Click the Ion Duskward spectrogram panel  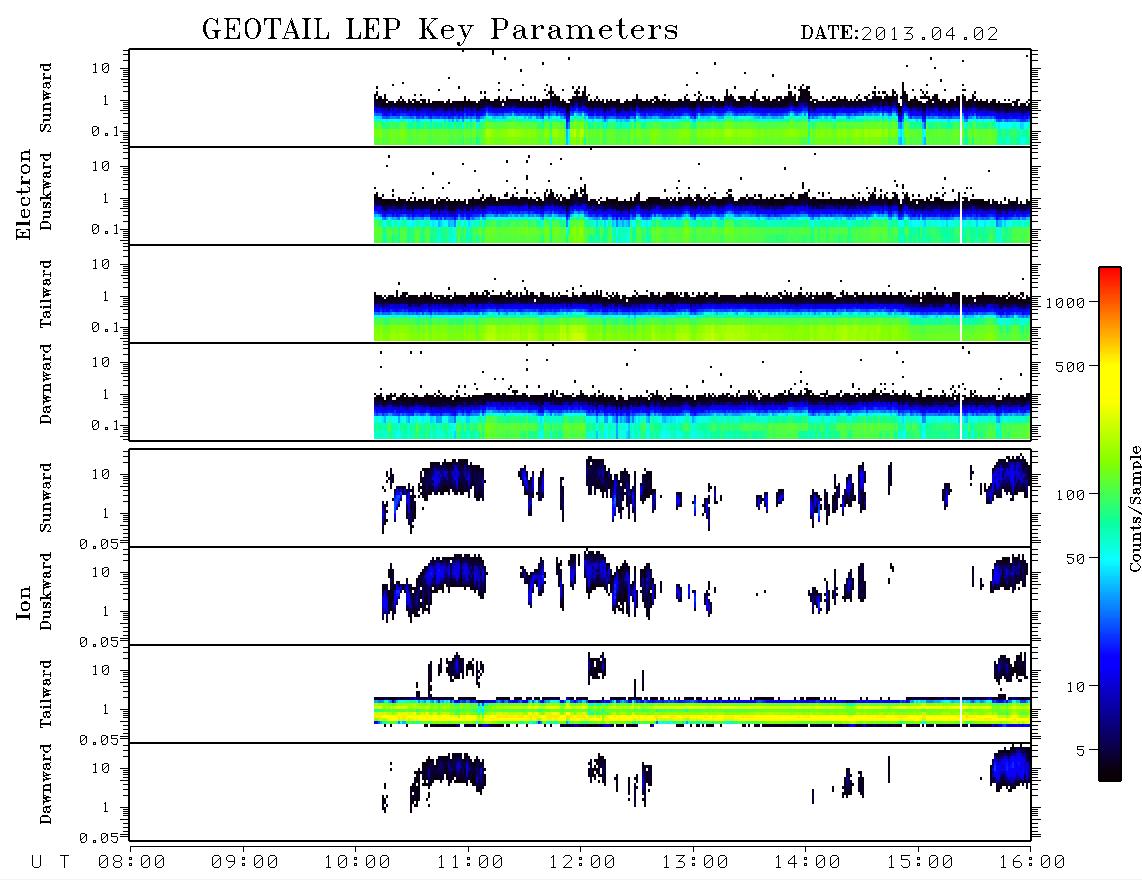[x=580, y=596]
